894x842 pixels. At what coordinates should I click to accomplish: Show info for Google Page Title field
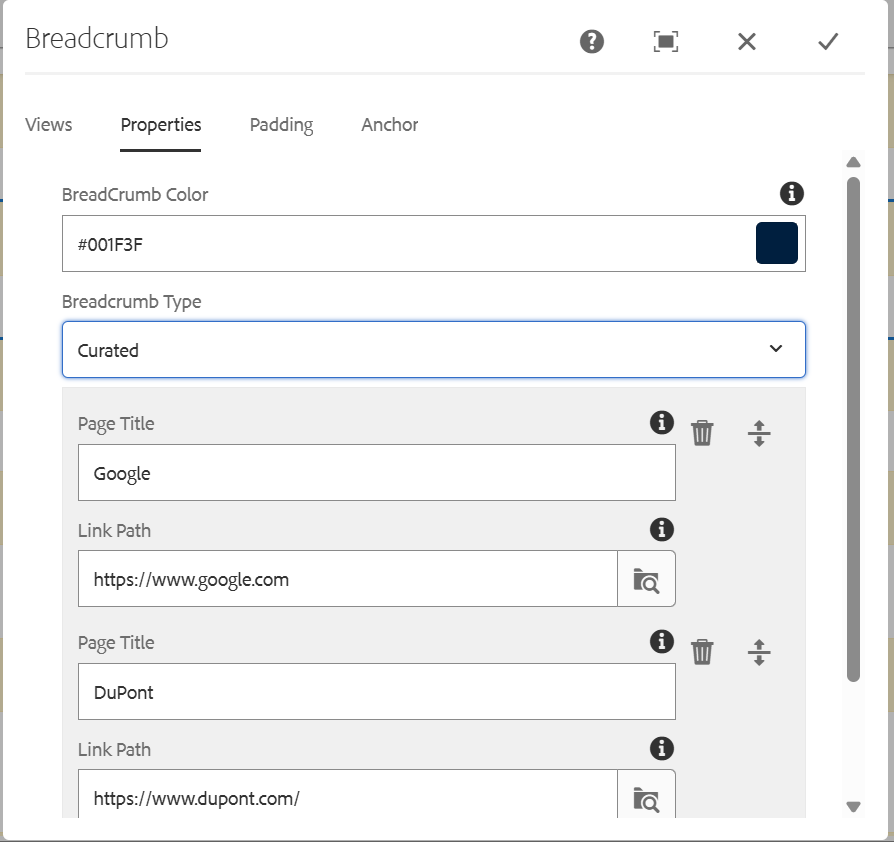[x=661, y=423]
